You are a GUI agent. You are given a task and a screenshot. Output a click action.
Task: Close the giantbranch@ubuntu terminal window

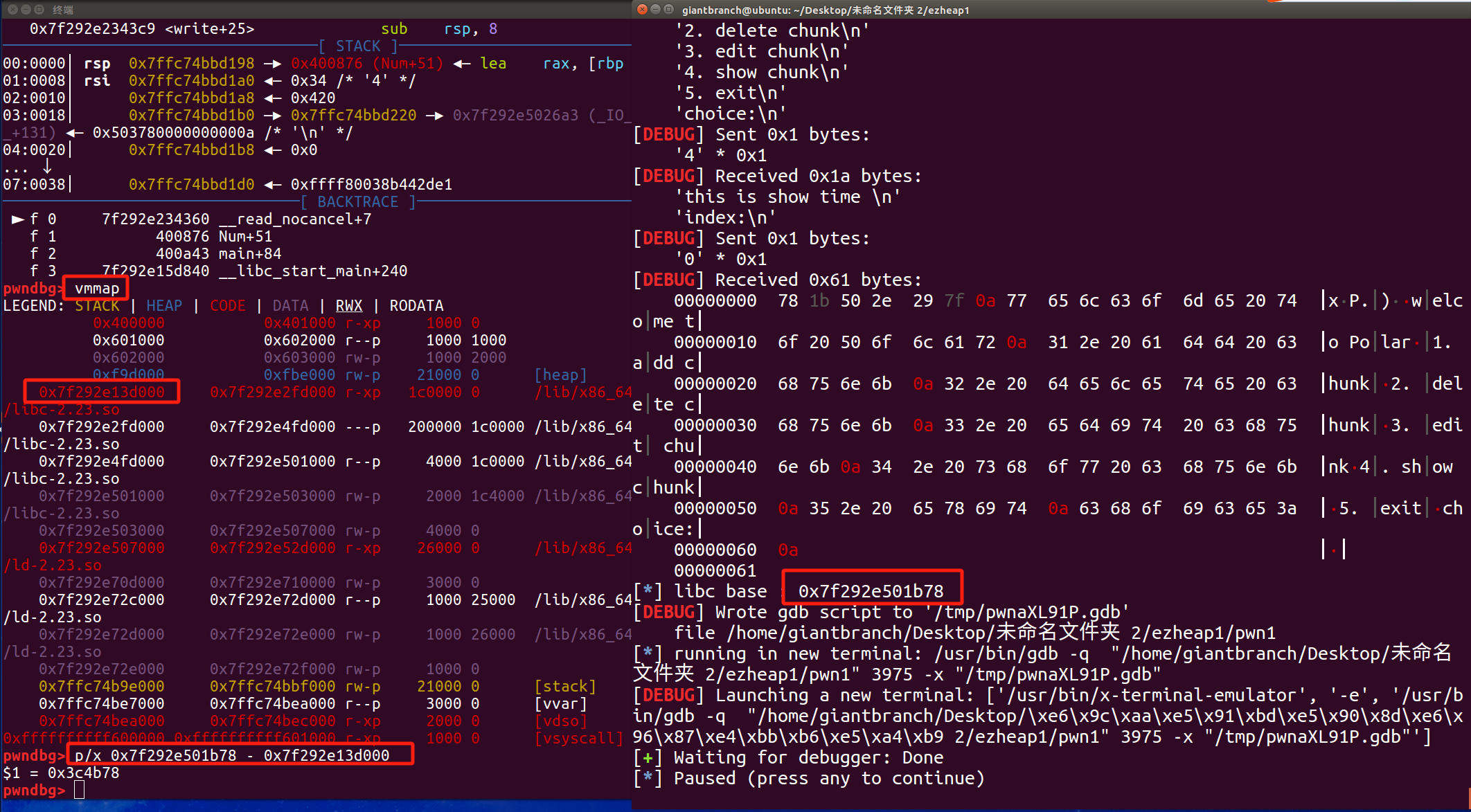[x=642, y=9]
